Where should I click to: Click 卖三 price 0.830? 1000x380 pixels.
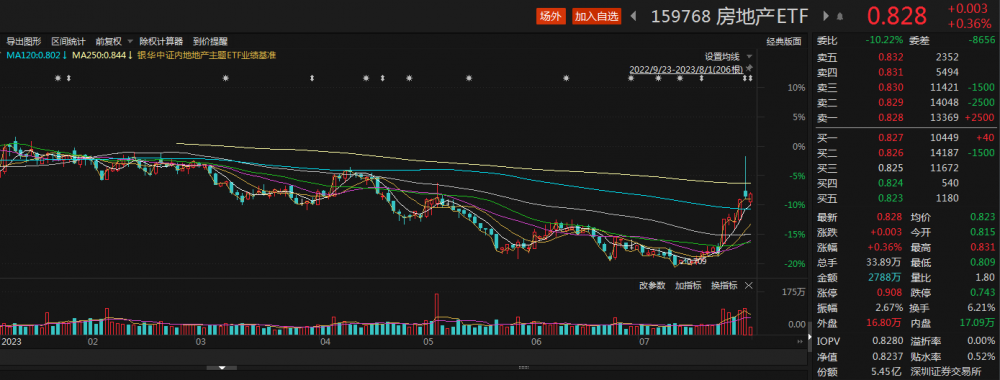pyautogui.click(x=890, y=87)
